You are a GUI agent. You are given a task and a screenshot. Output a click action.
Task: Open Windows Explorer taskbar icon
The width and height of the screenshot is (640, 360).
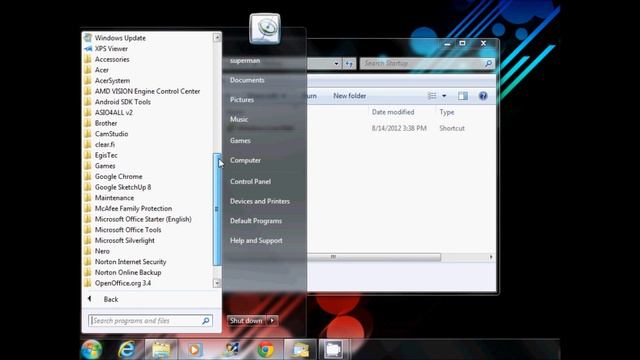161,349
